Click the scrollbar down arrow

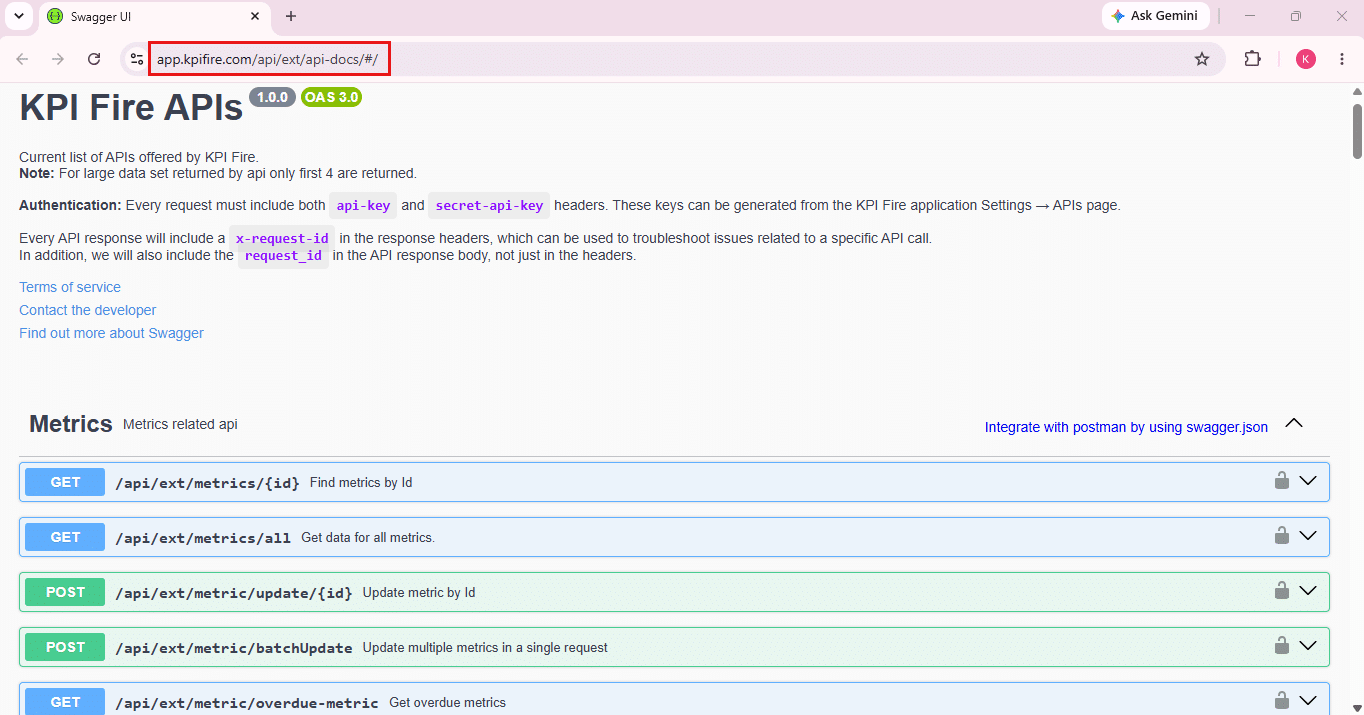click(1357, 707)
